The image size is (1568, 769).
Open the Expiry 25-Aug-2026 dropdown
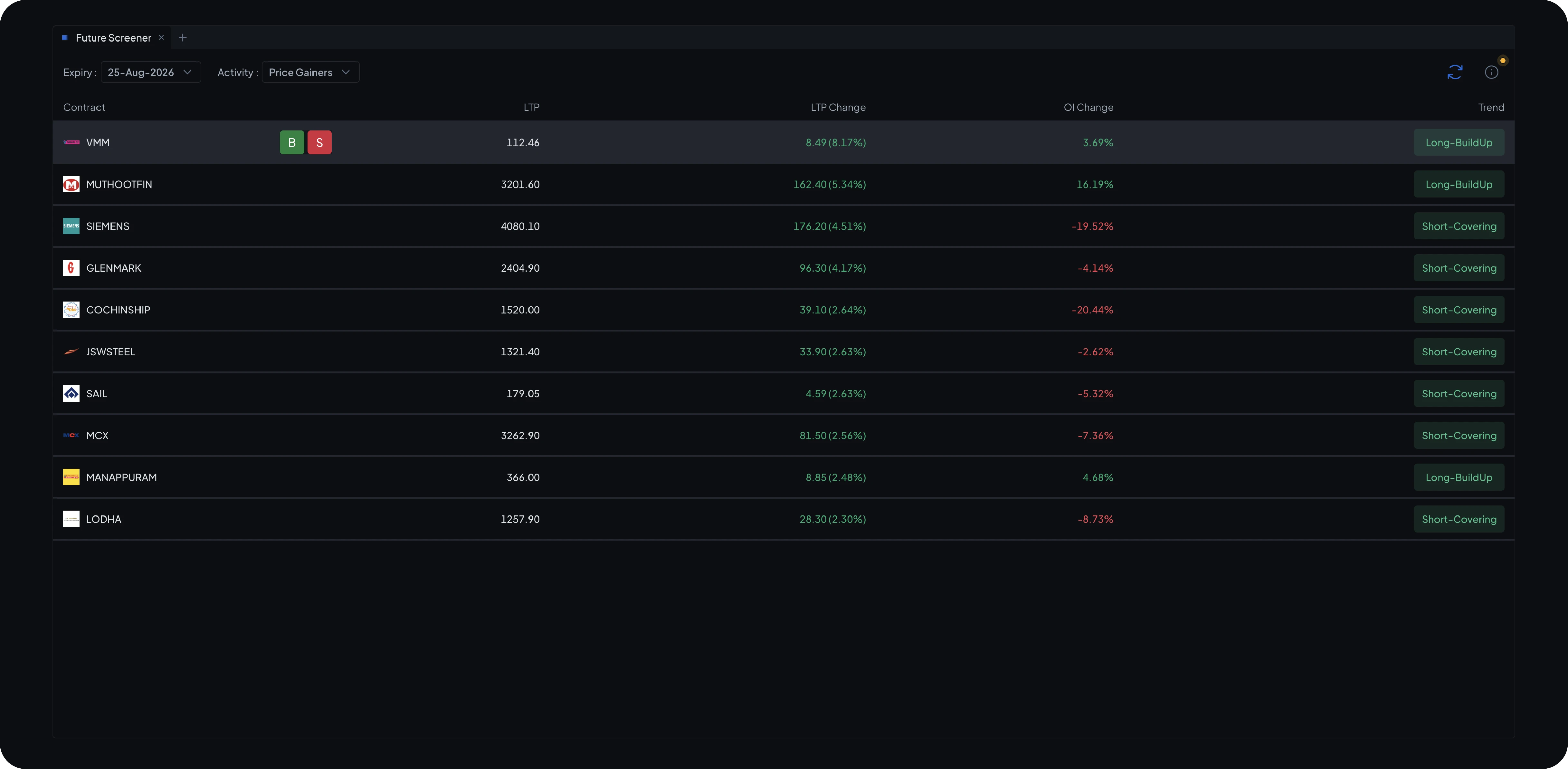click(x=150, y=72)
